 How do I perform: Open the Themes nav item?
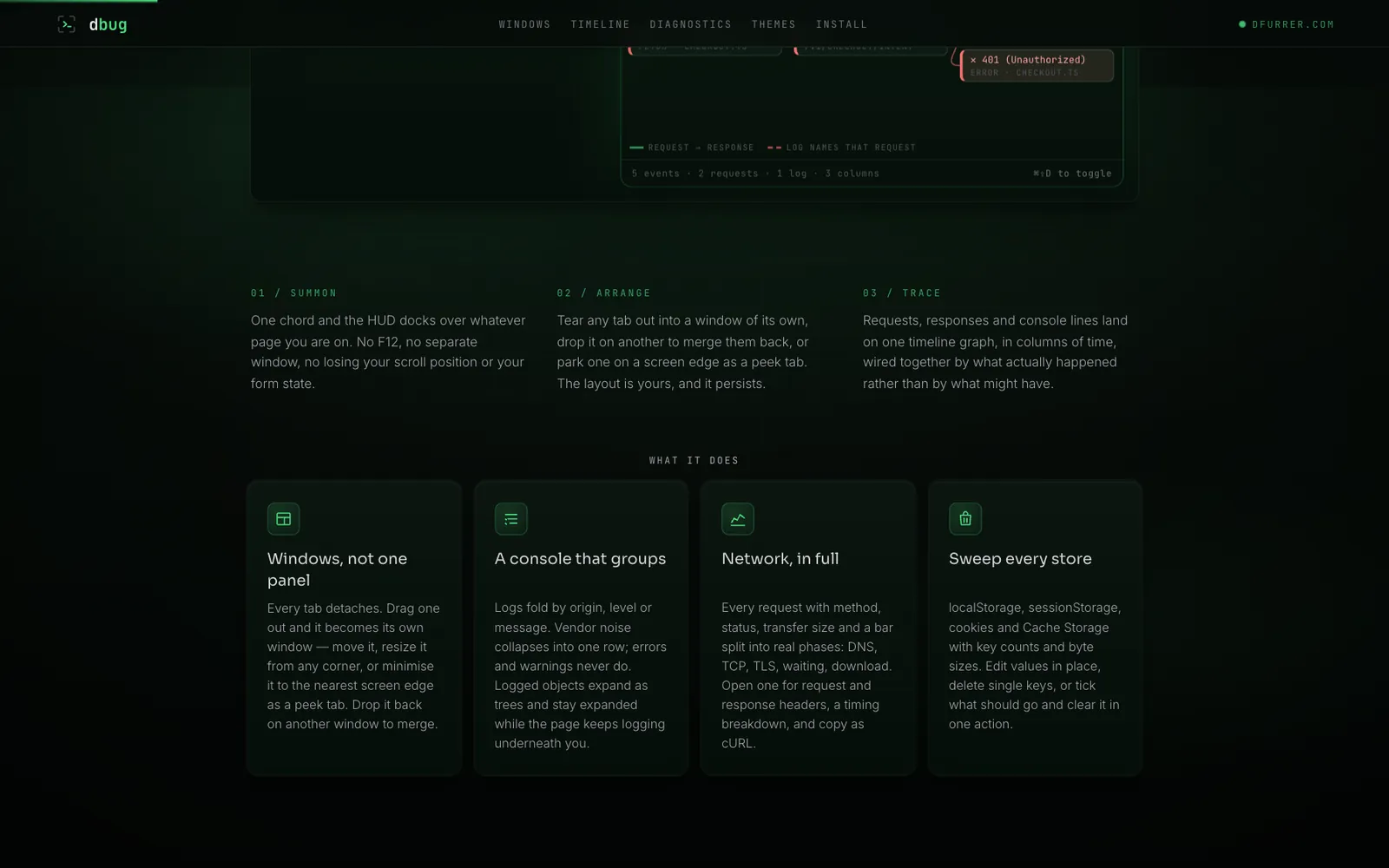click(x=773, y=24)
